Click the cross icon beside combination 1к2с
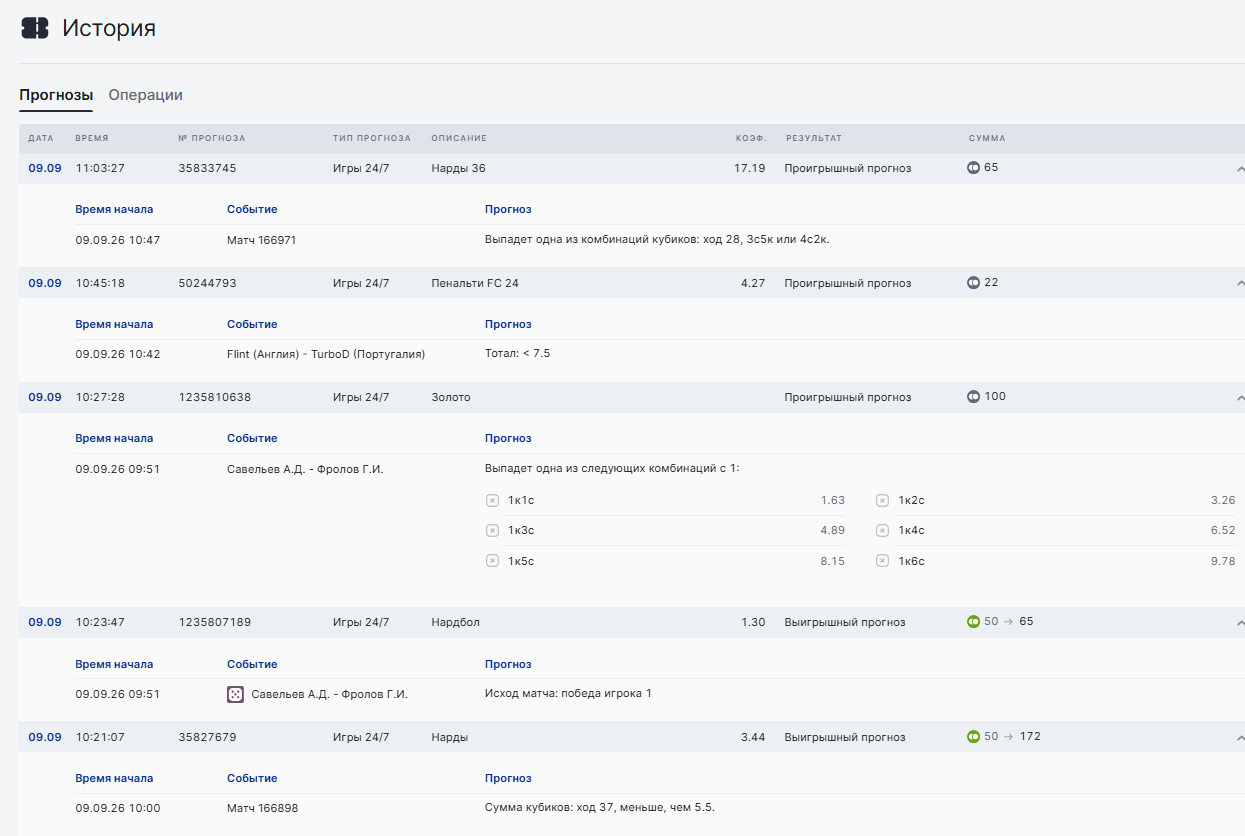1245x836 pixels. click(882, 500)
